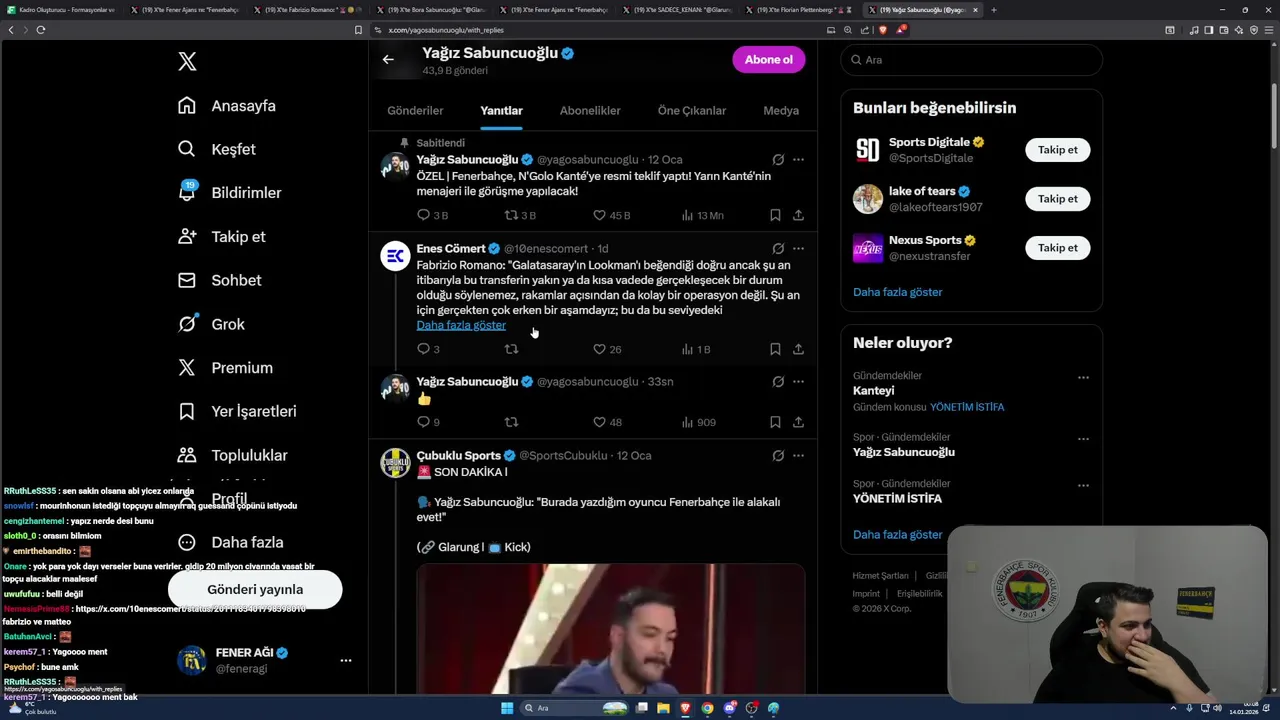Screen dimensions: 1280x720
Task: Open more options on Çubuklu Sports tweet
Action: point(798,456)
